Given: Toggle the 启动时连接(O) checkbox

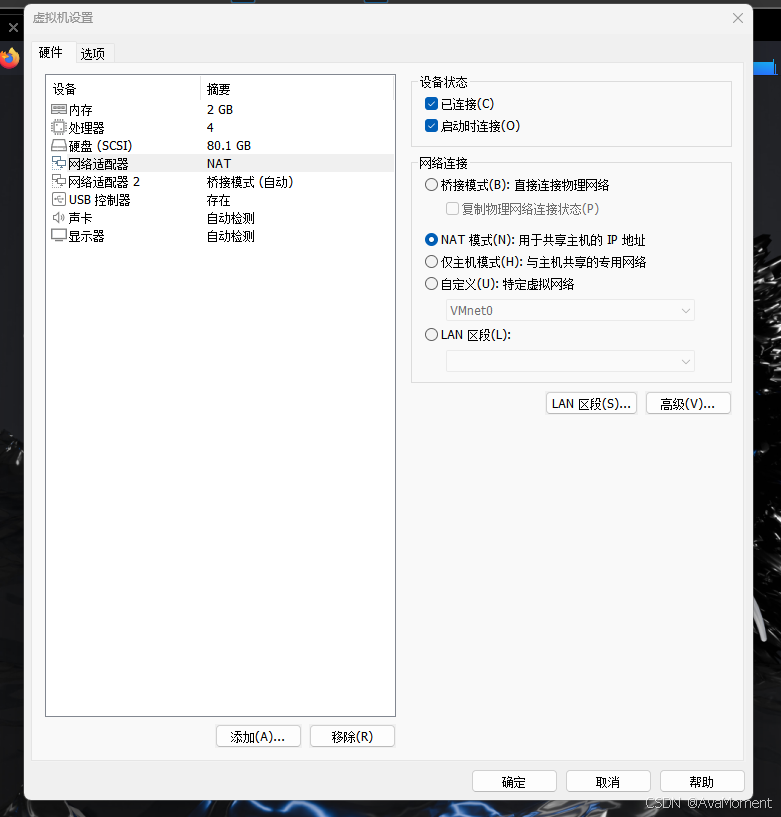Looking at the screenshot, I should point(431,126).
